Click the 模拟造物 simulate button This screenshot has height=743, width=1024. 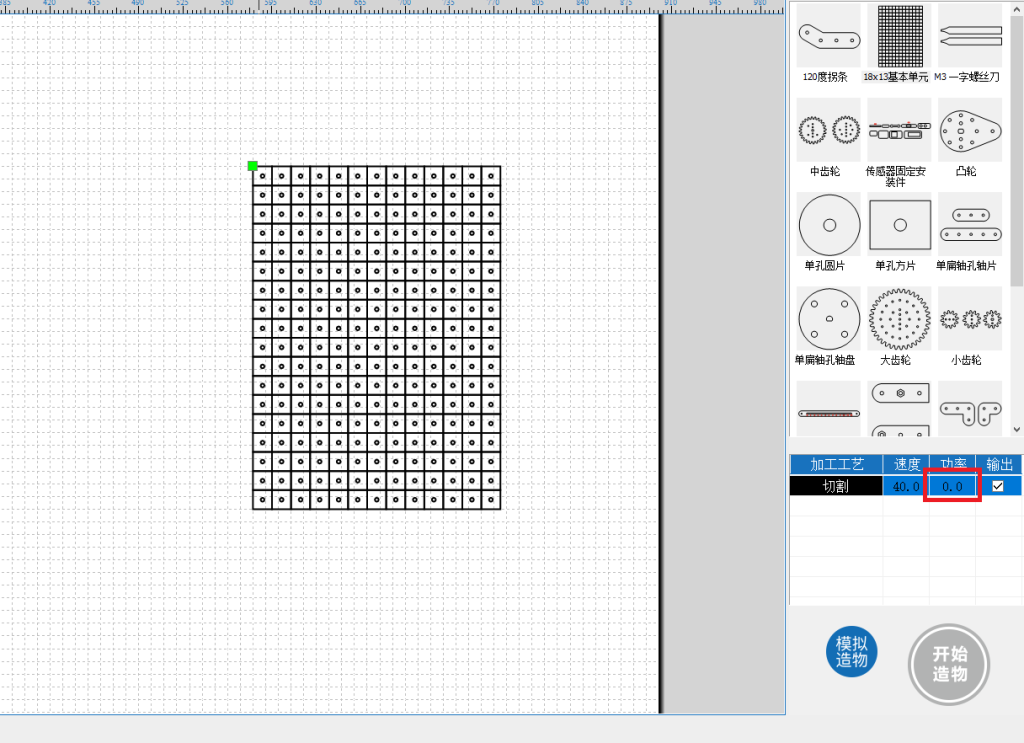coord(851,652)
